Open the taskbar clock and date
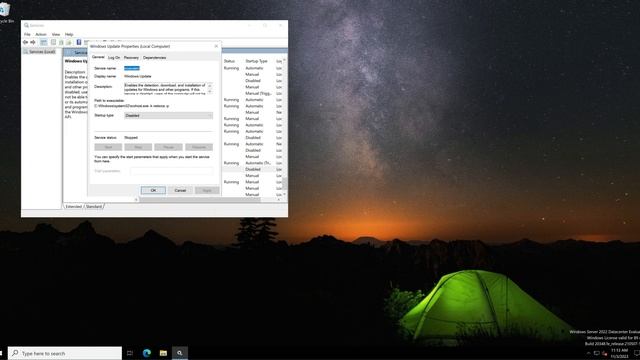This screenshot has width=640, height=360. pos(620,353)
